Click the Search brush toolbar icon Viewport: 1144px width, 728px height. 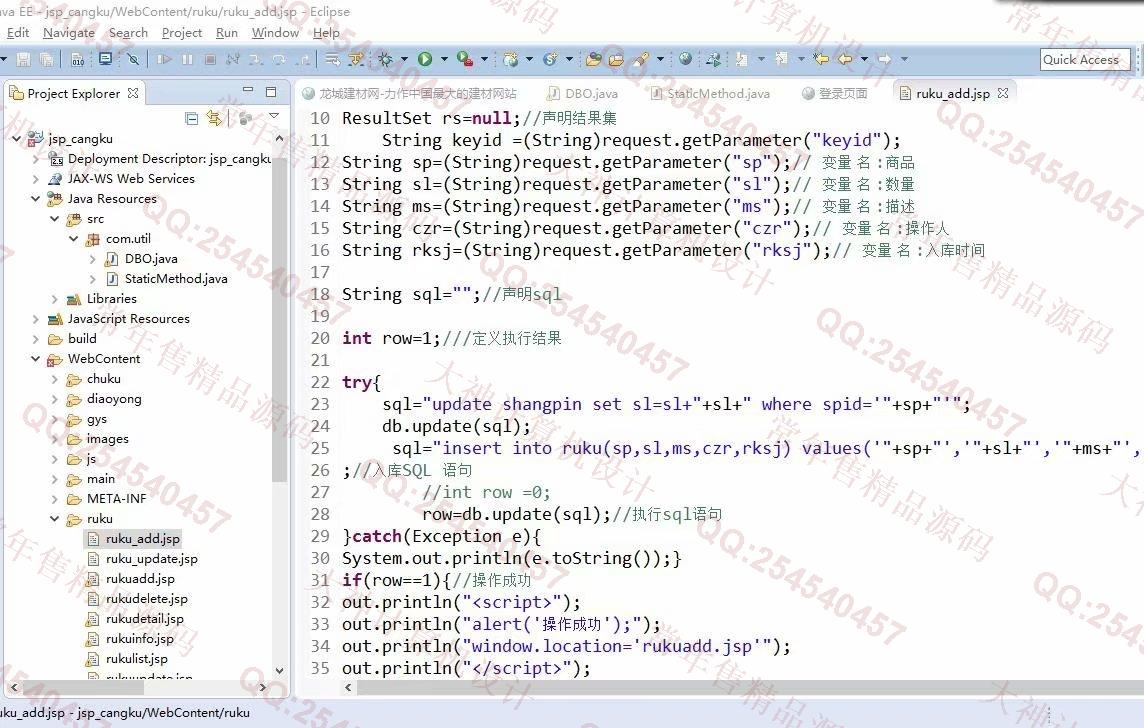(641, 59)
